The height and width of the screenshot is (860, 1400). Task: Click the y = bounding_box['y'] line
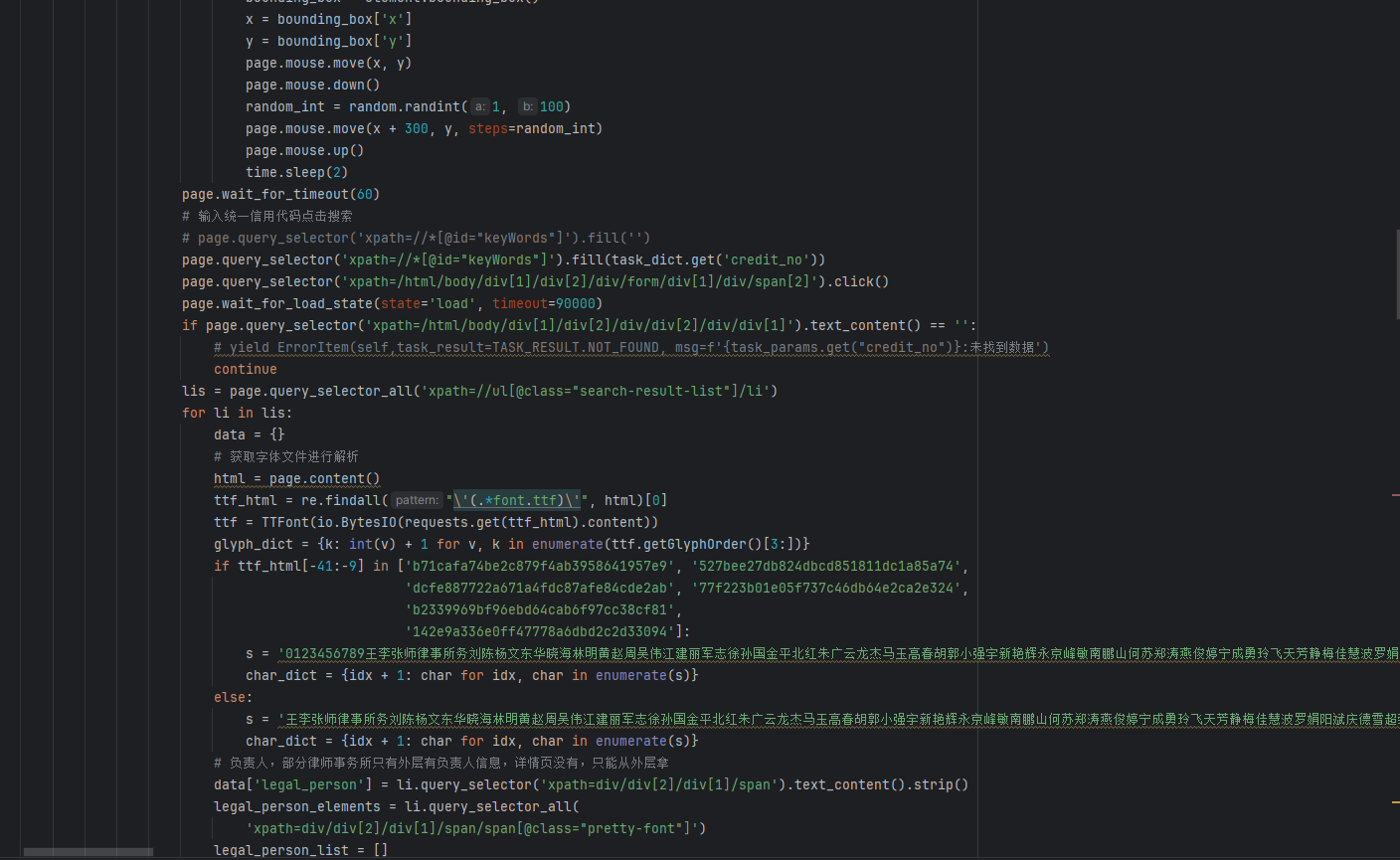[x=328, y=41]
